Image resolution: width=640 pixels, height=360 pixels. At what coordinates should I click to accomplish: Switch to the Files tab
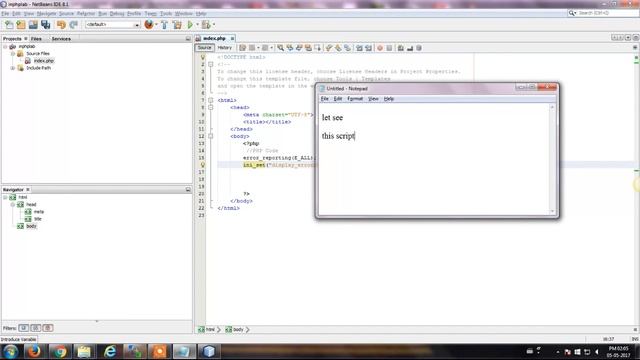pos(36,39)
